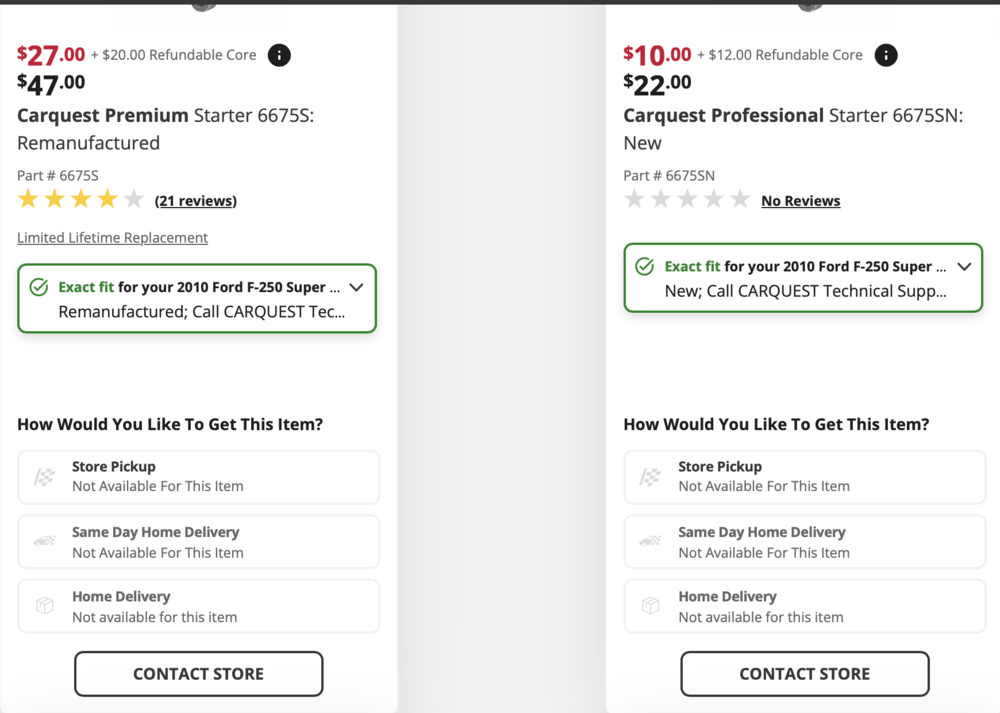
Task: Choose Home Delivery option for part 6675S
Action: click(x=198, y=606)
